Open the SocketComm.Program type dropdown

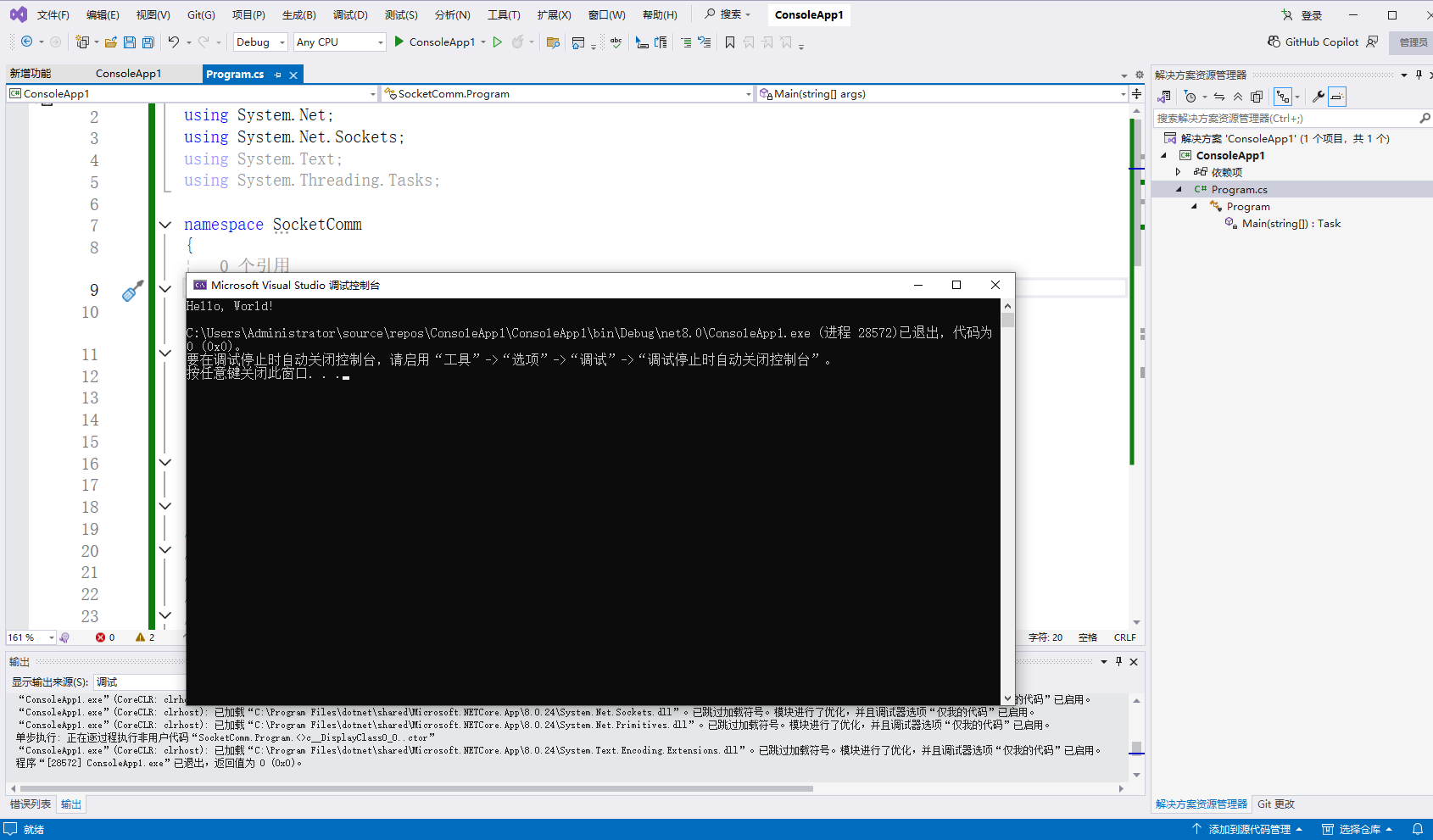(x=567, y=94)
